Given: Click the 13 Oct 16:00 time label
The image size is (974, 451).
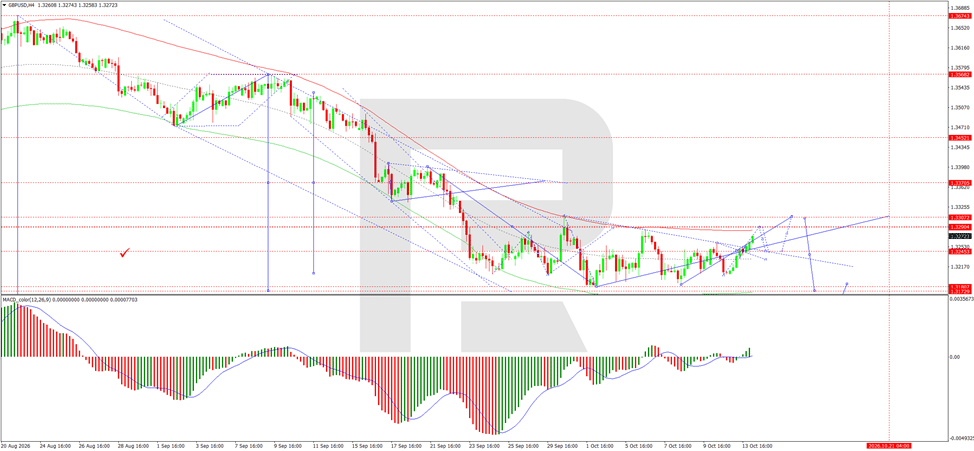Looking at the screenshot, I should point(756,447).
